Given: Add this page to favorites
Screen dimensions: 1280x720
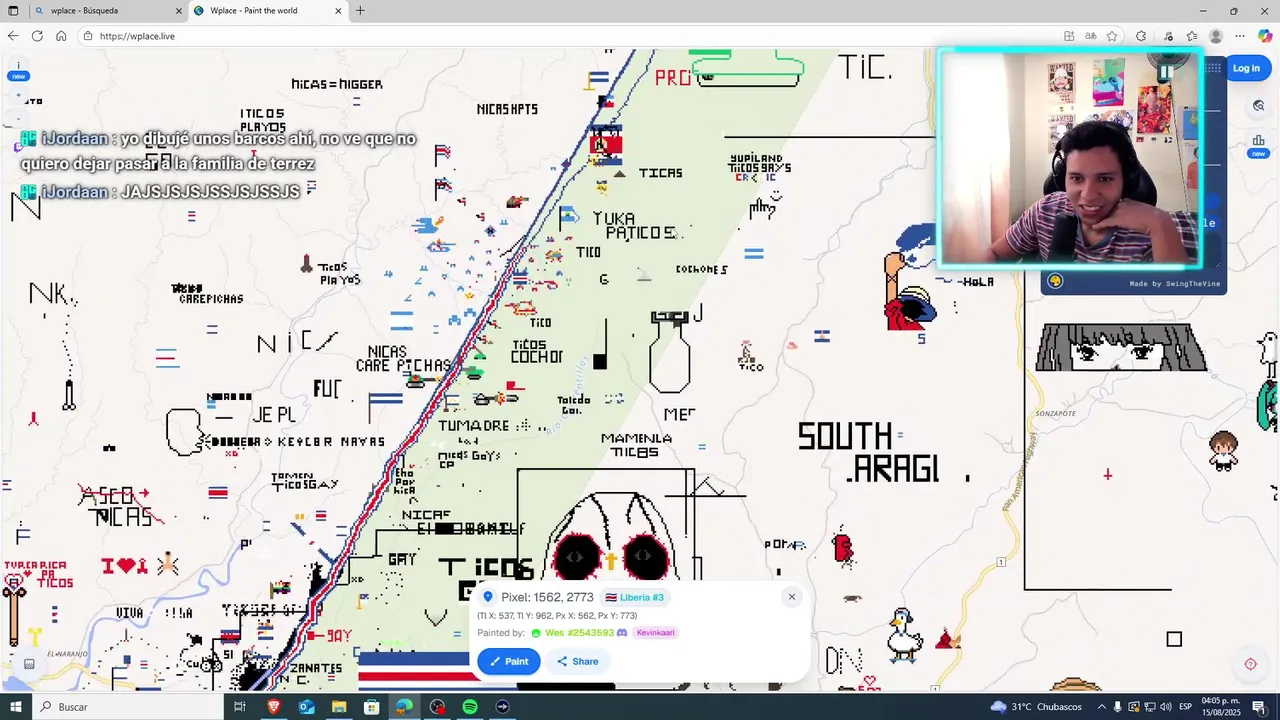Looking at the screenshot, I should coord(1112,36).
